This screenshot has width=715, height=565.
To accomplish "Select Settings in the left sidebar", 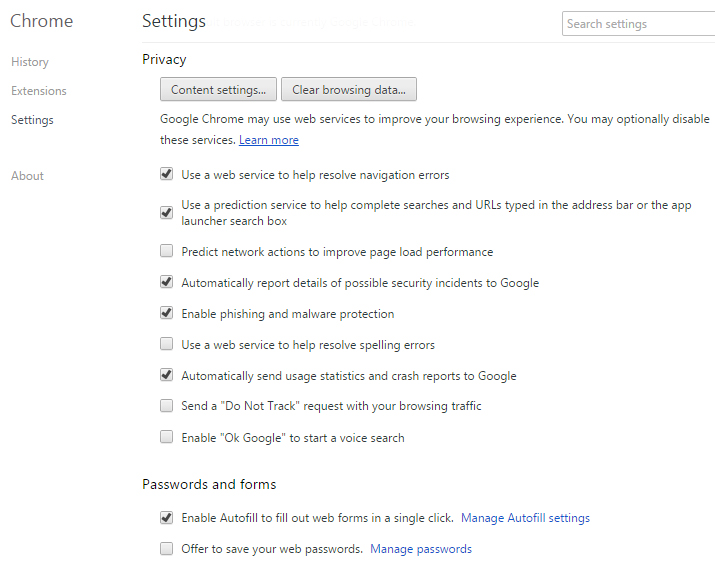I will point(32,120).
